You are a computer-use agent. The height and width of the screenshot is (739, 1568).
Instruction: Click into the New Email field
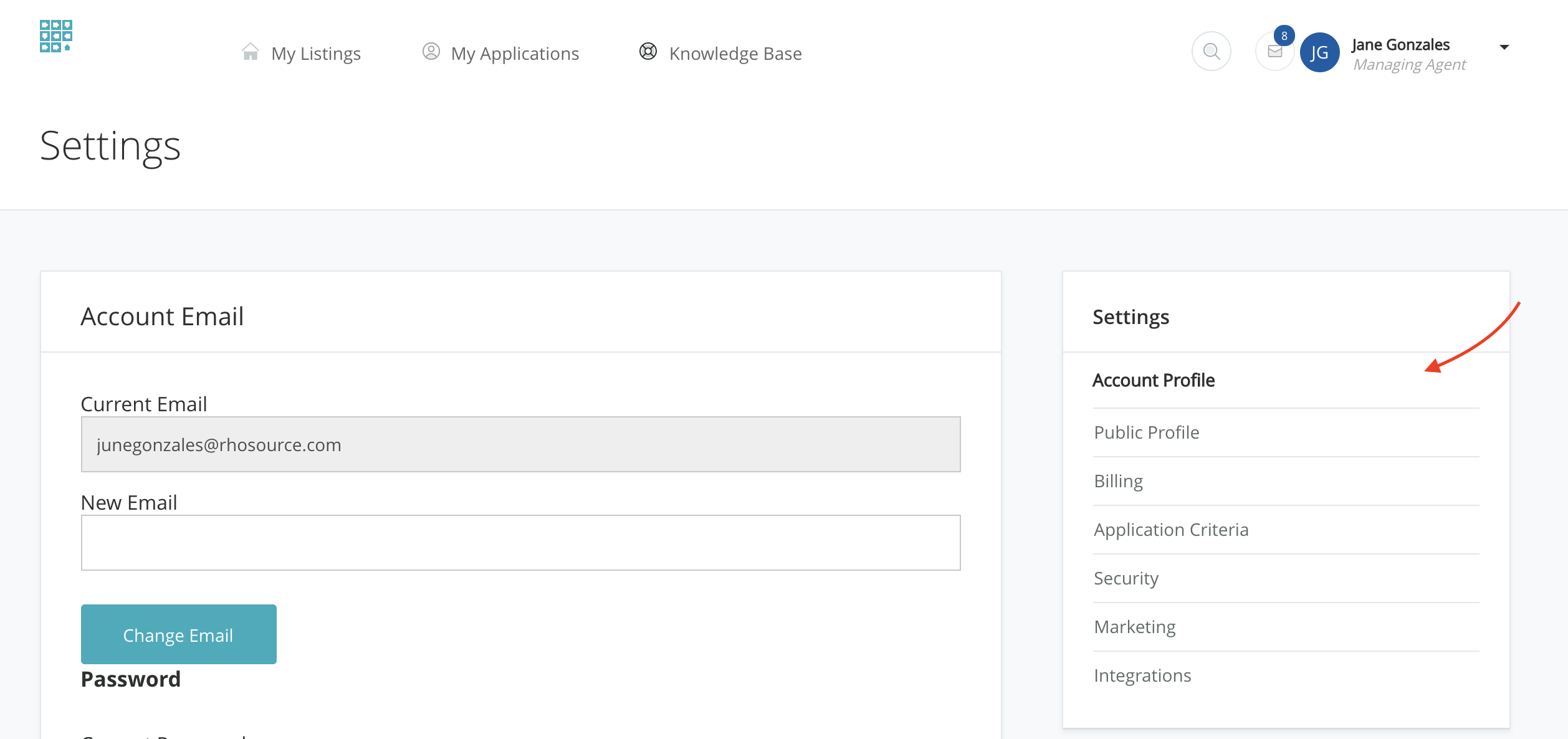(x=520, y=543)
